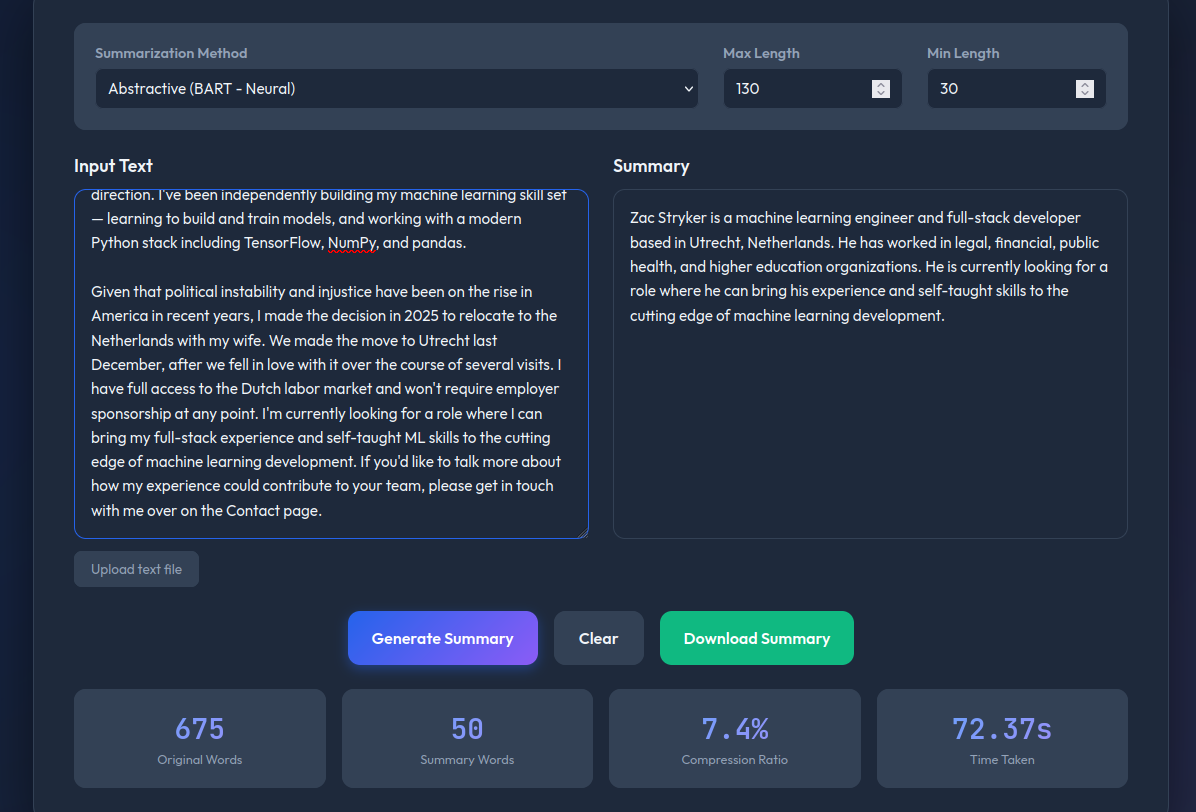Viewport: 1196px width, 812px height.
Task: Select the Summary Words statistic card
Action: (x=467, y=738)
